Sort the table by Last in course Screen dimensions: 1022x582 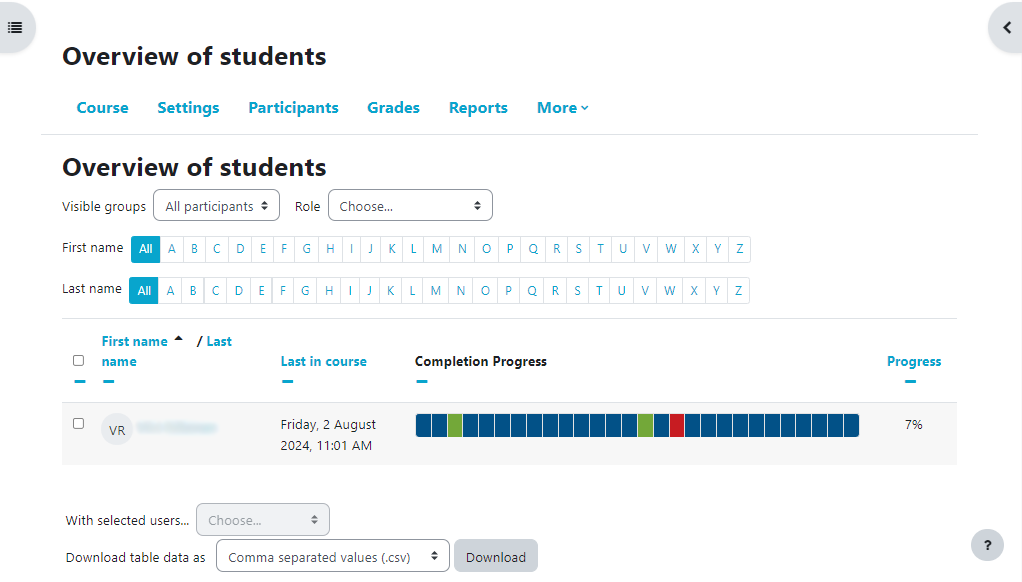click(x=323, y=361)
